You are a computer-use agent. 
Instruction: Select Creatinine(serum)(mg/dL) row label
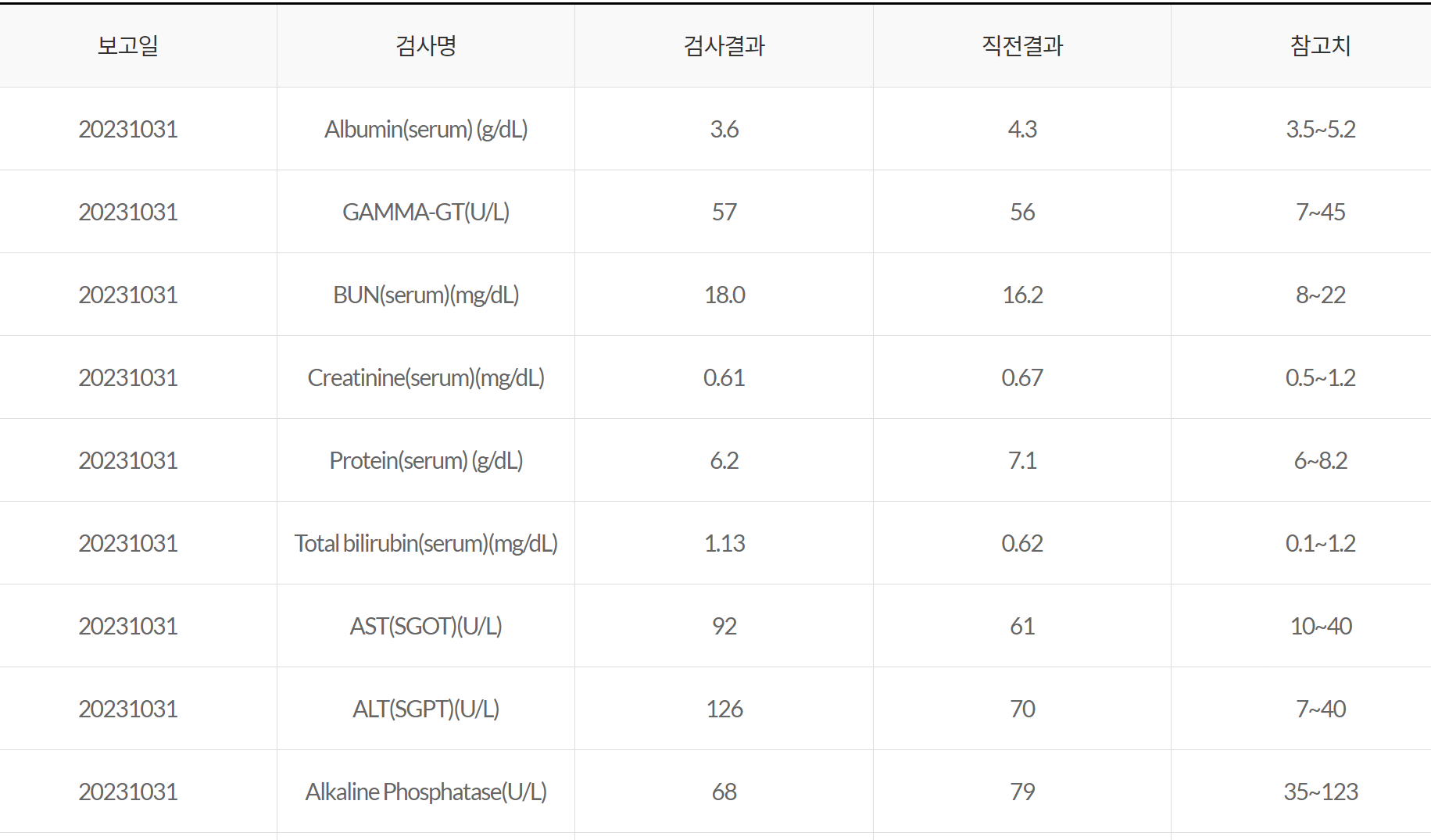pos(426,377)
